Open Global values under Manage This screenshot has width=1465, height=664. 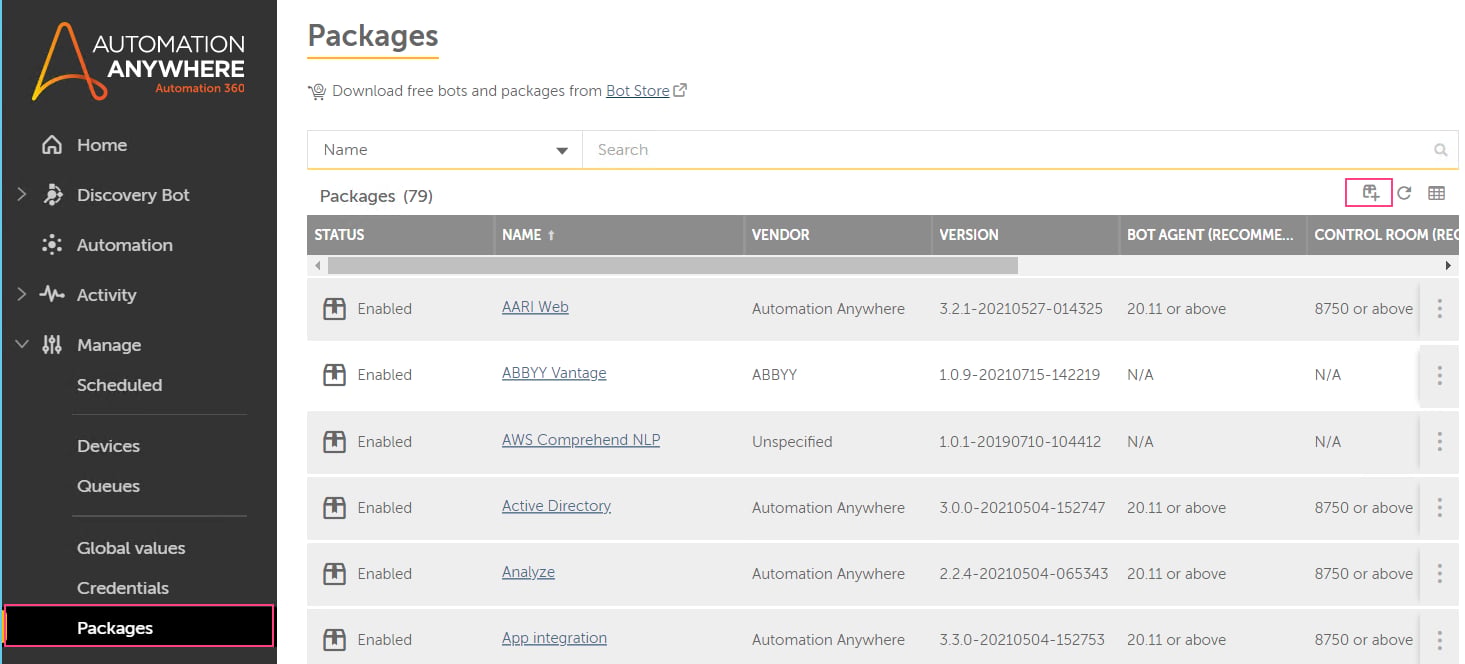click(x=131, y=548)
